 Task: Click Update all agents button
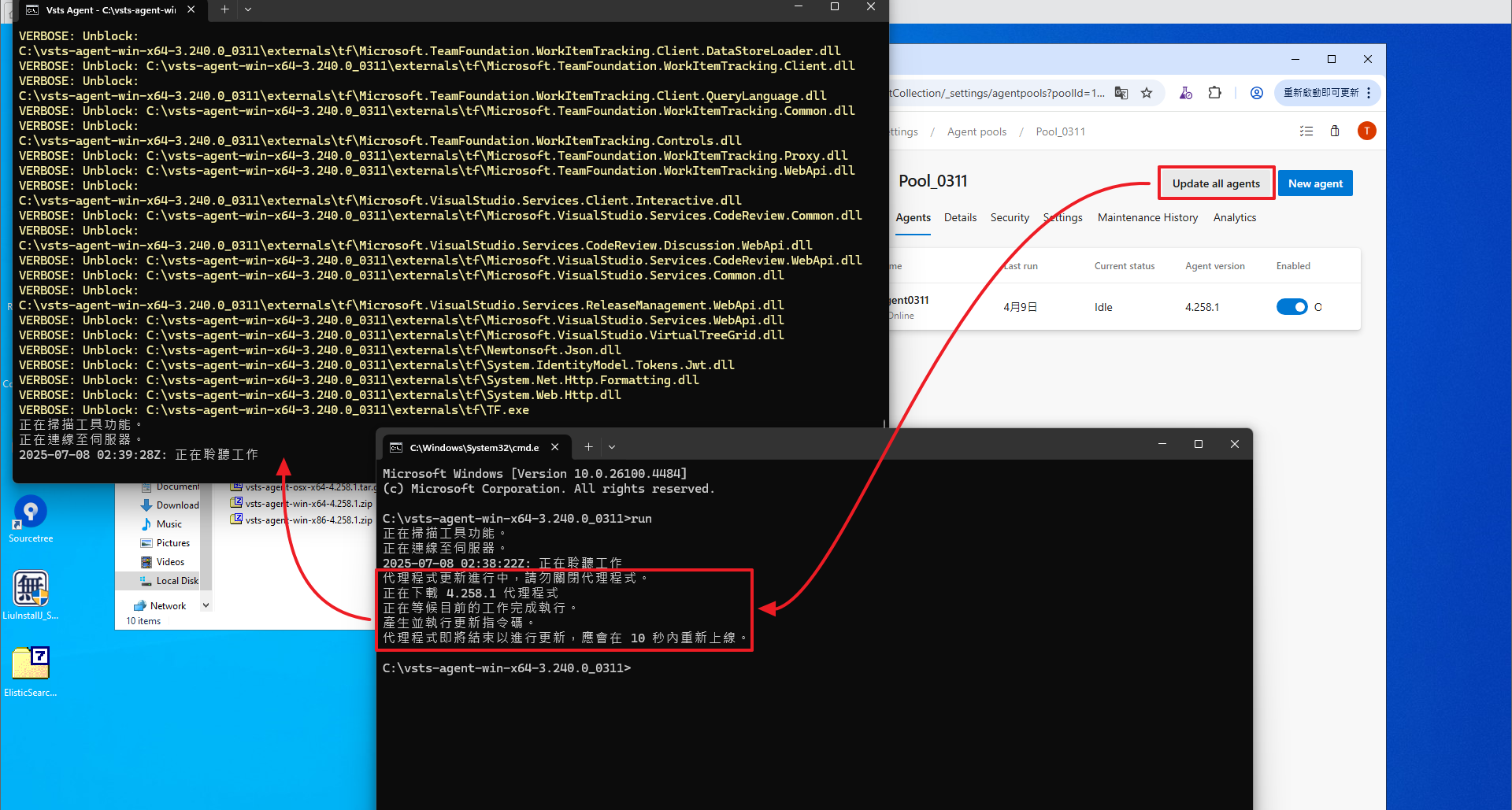tap(1216, 183)
